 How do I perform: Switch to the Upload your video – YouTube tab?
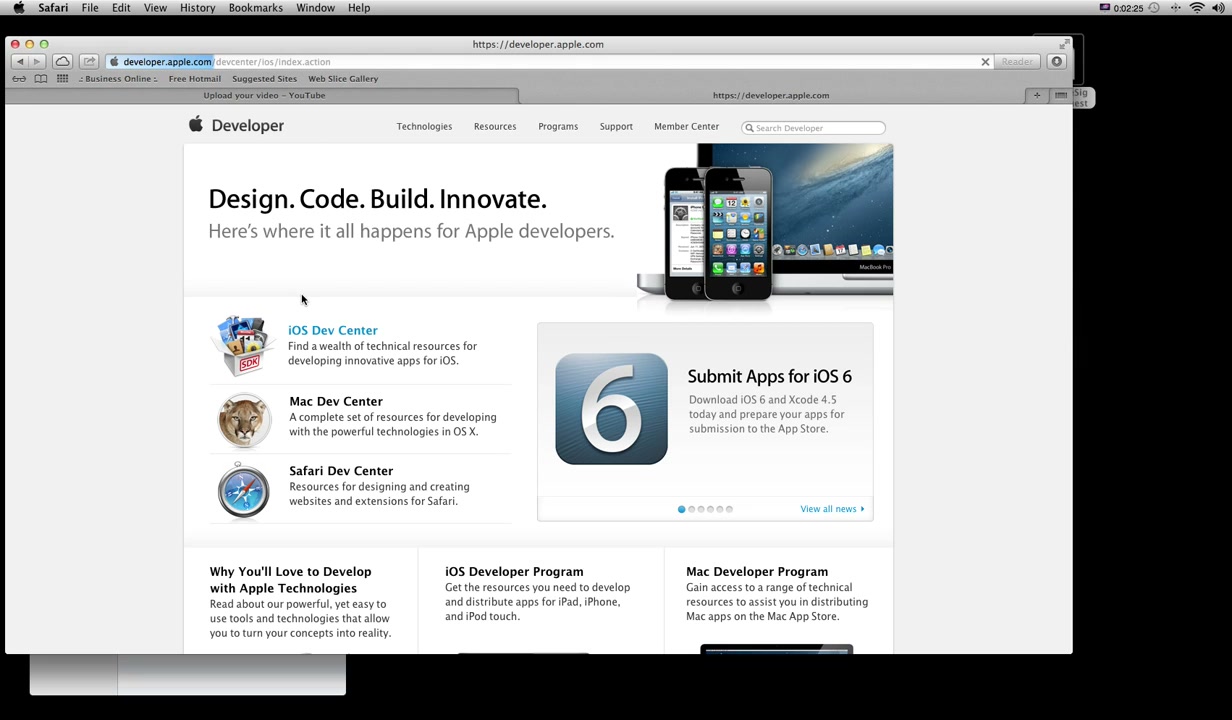(264, 95)
